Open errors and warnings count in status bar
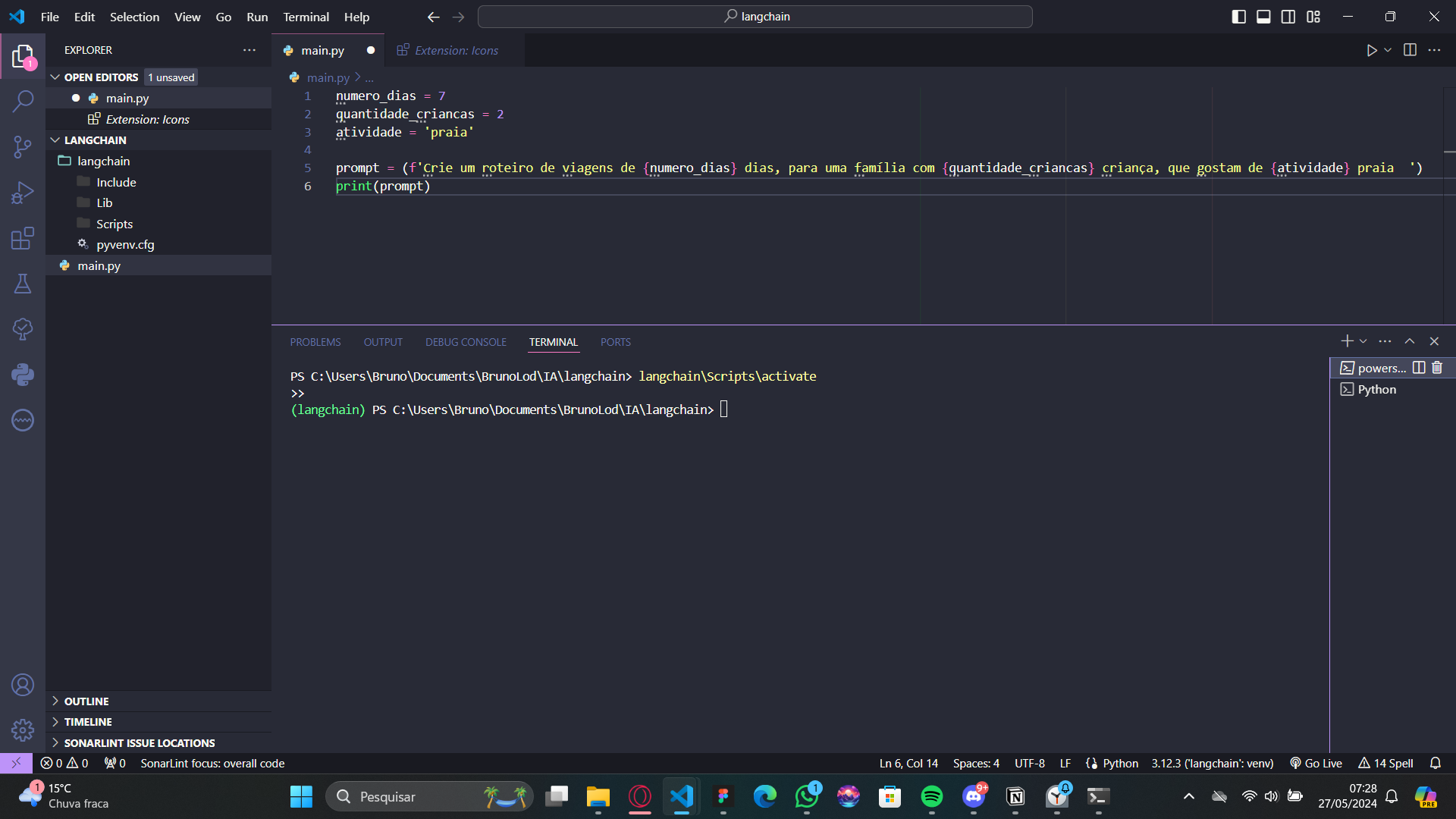 64,763
